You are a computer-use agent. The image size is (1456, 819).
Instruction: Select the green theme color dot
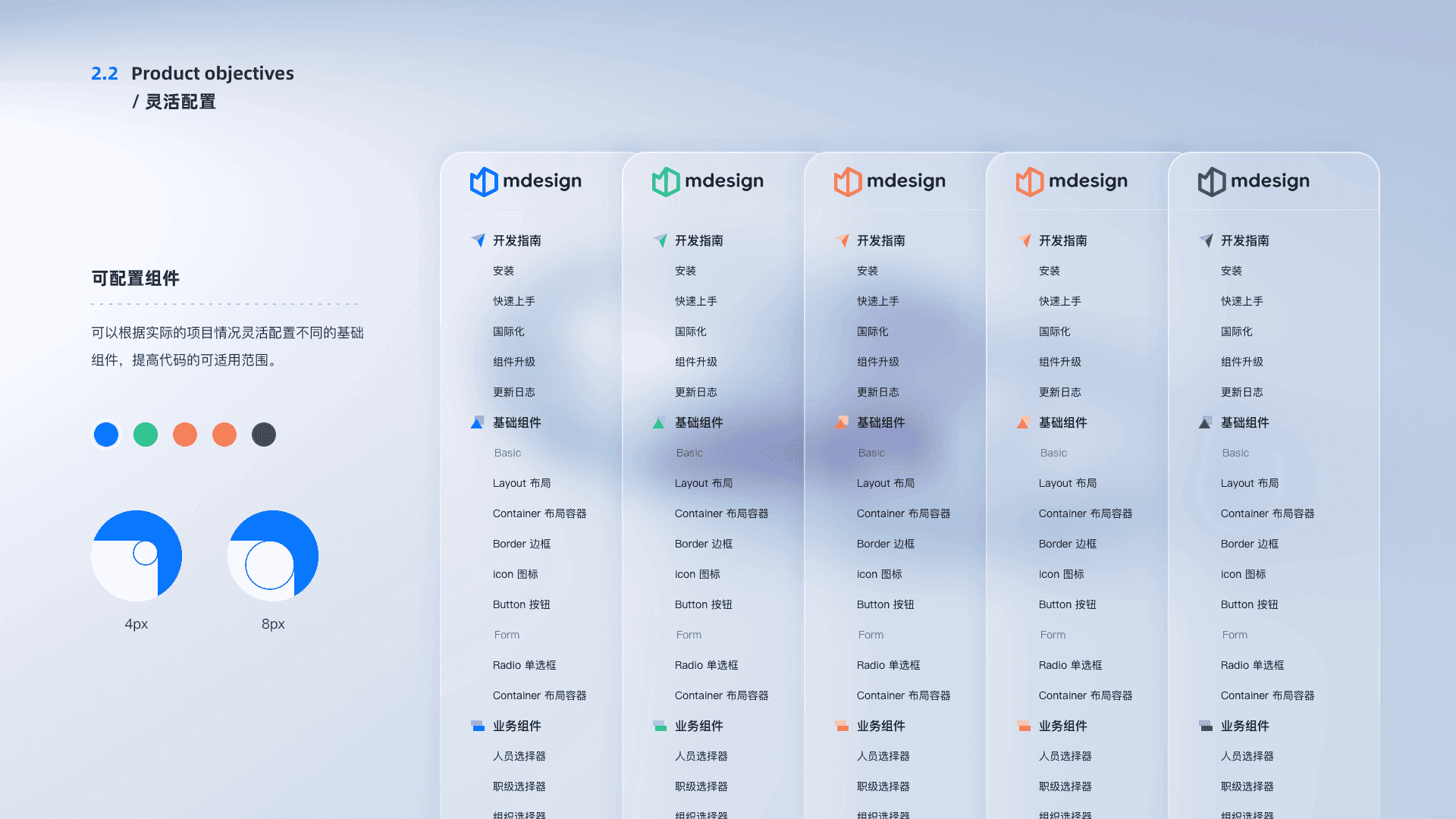(x=146, y=435)
